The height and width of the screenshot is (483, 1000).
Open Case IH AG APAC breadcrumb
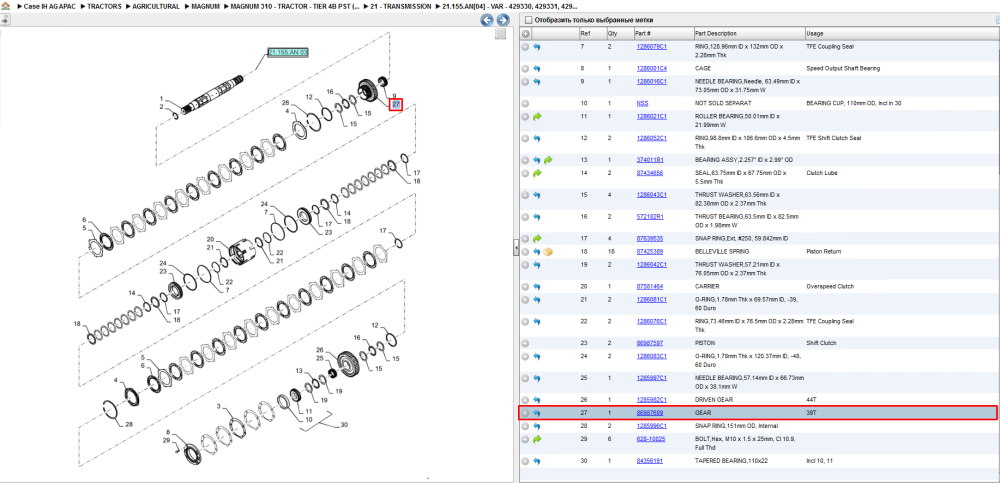[x=50, y=6]
